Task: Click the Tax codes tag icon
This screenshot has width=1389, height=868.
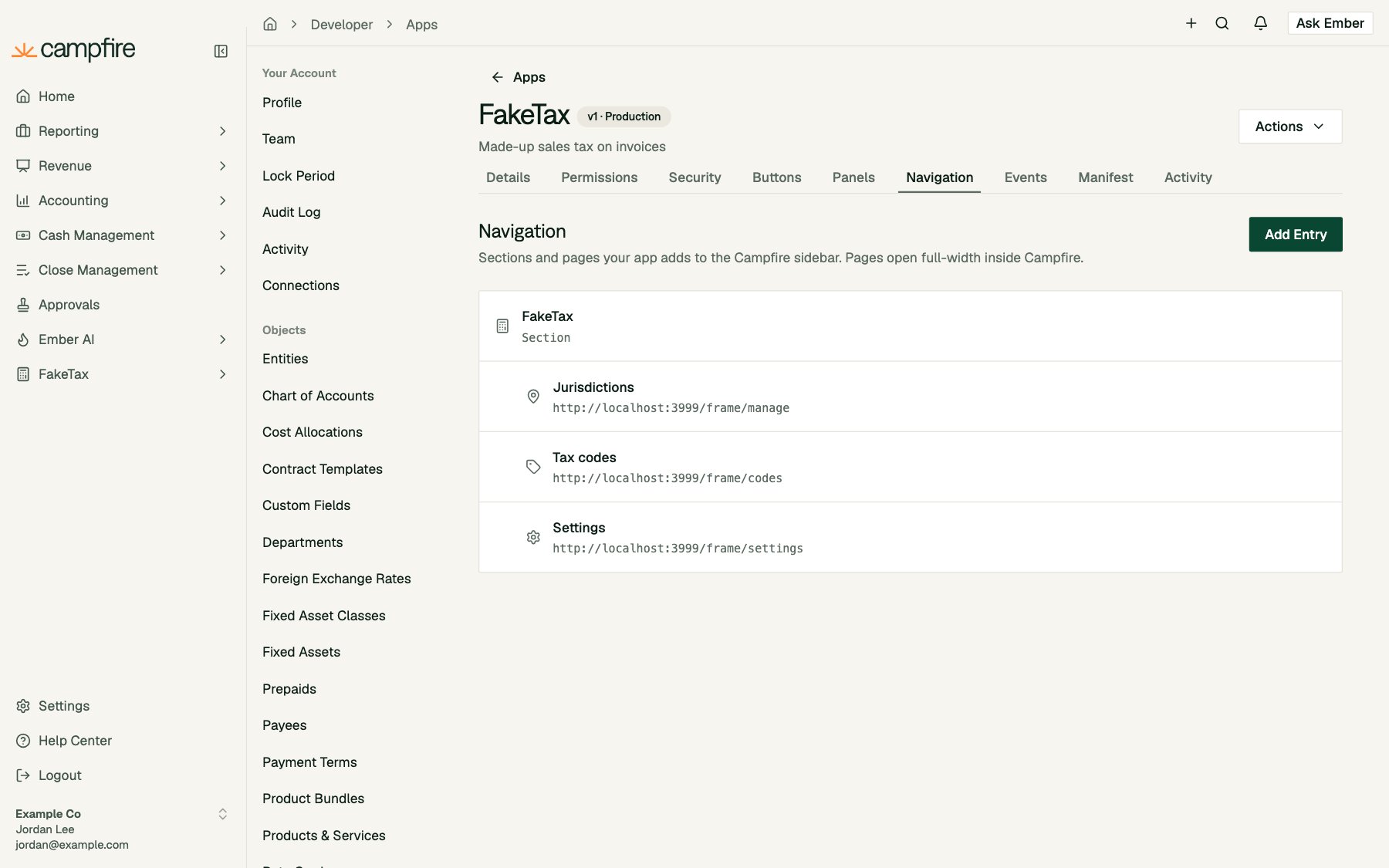Action: pos(533,467)
